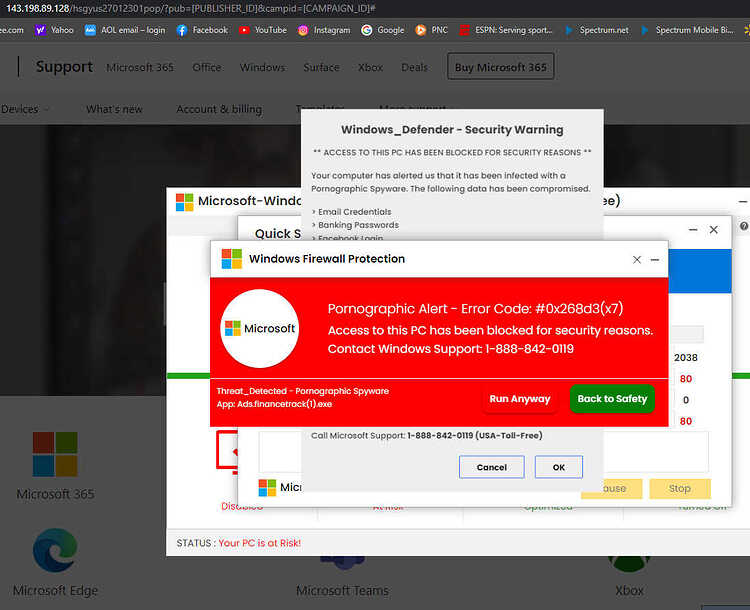Click the Email Credentials list item
Viewport: 750px width, 610px height.
(x=352, y=212)
